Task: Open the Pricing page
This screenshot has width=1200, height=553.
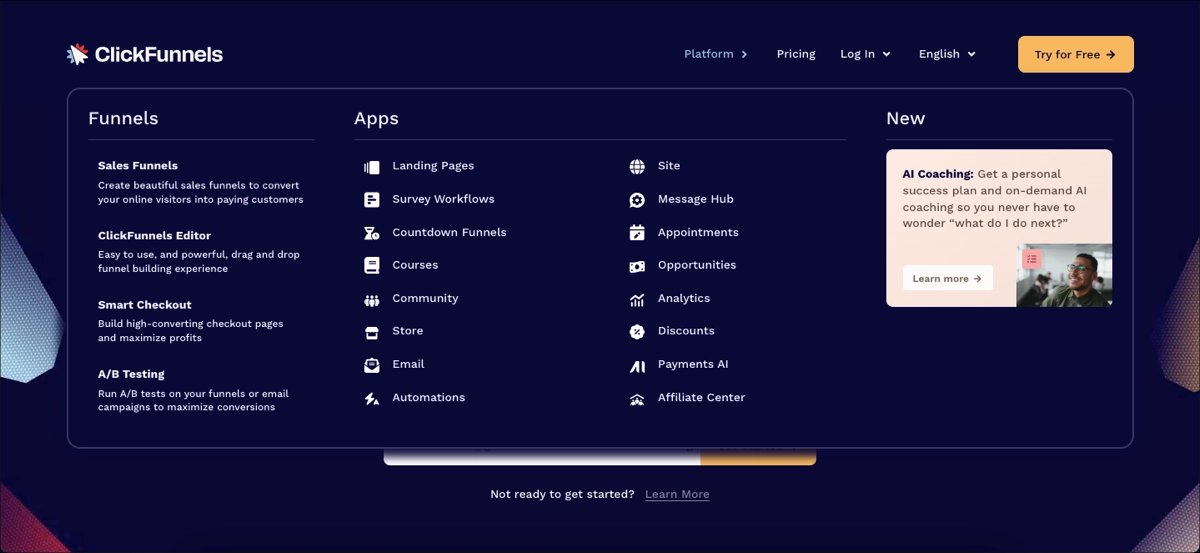Action: [796, 54]
